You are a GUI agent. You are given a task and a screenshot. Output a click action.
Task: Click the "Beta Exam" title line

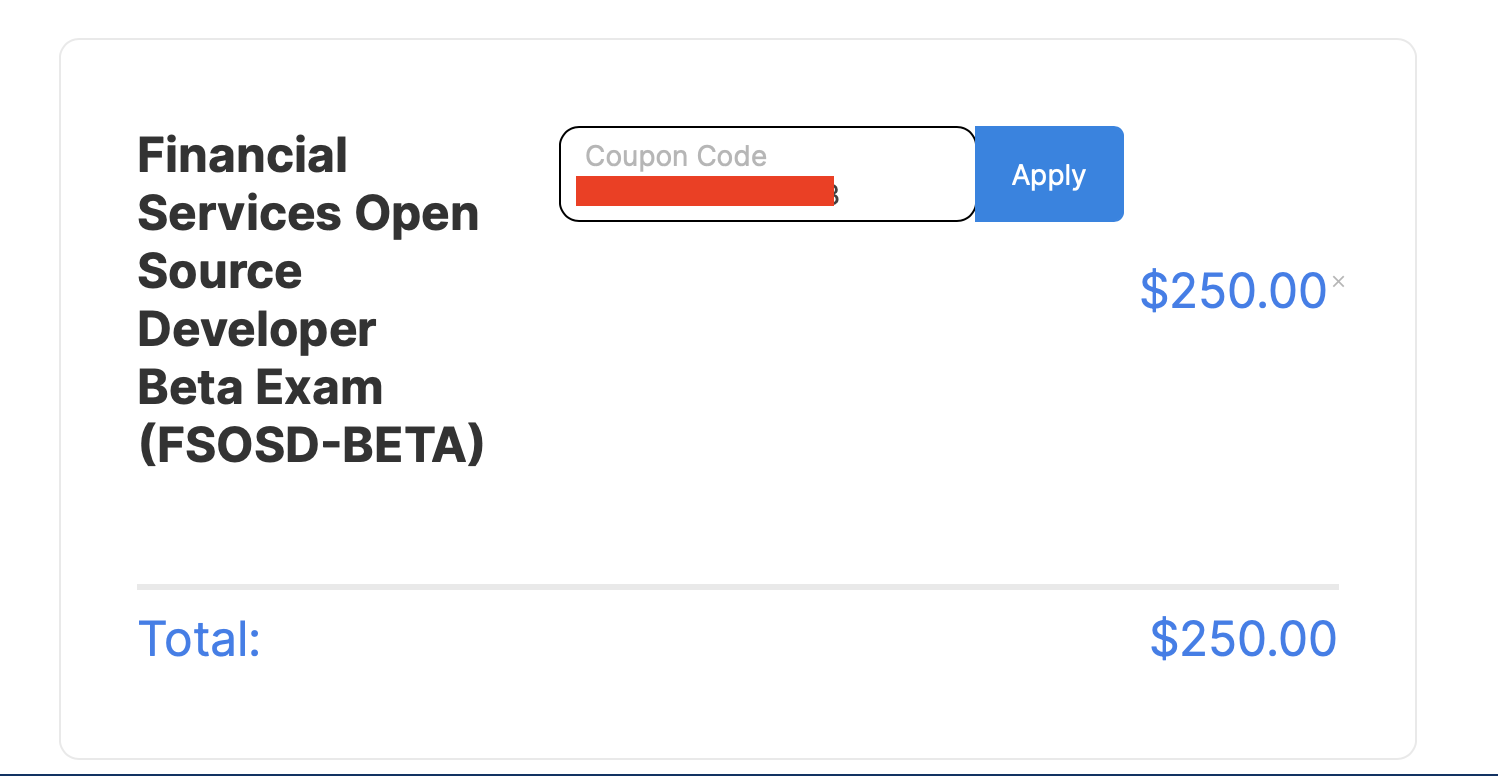pyautogui.click(x=260, y=387)
